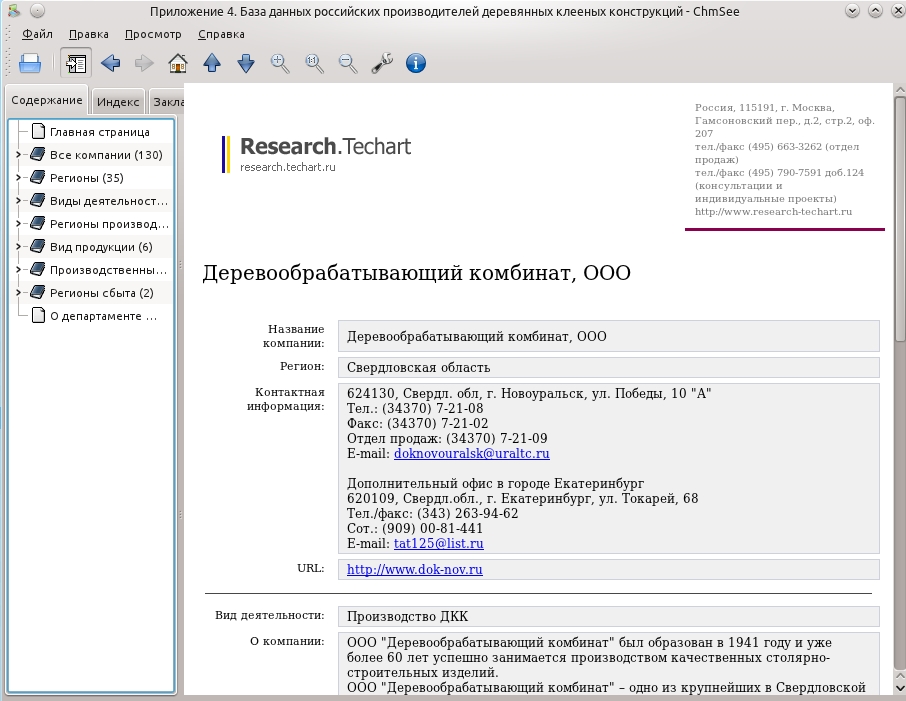Click the pin-window circle button in titlebar
The image size is (906, 701).
[x=37, y=11]
